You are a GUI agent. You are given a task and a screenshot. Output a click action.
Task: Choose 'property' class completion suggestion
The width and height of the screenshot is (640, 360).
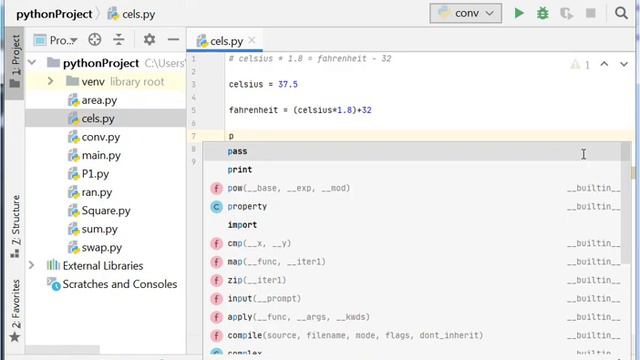(412, 207)
